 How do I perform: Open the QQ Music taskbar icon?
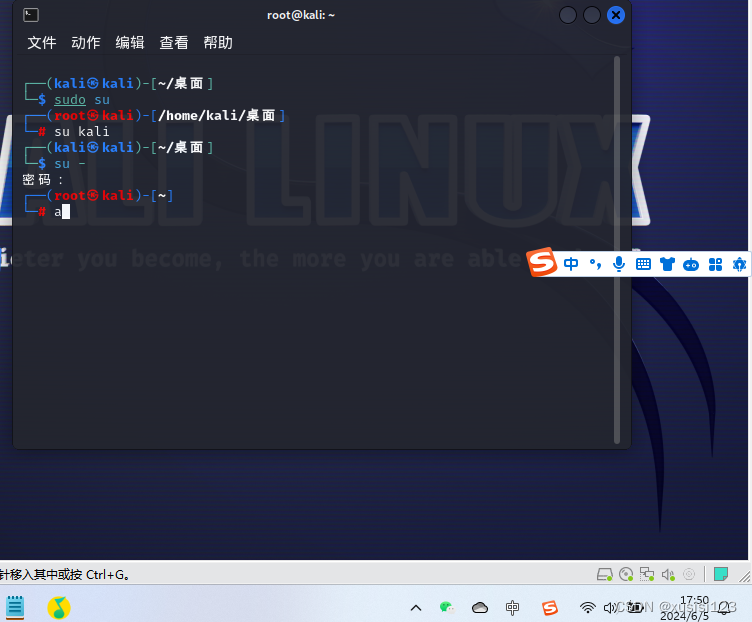(x=59, y=608)
